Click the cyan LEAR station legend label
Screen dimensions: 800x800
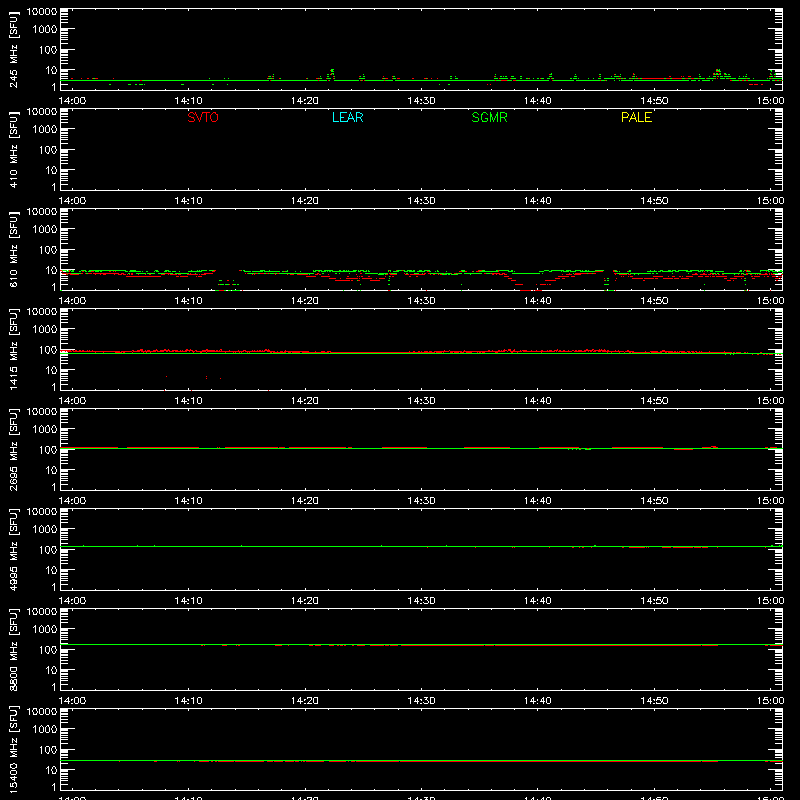point(347,117)
